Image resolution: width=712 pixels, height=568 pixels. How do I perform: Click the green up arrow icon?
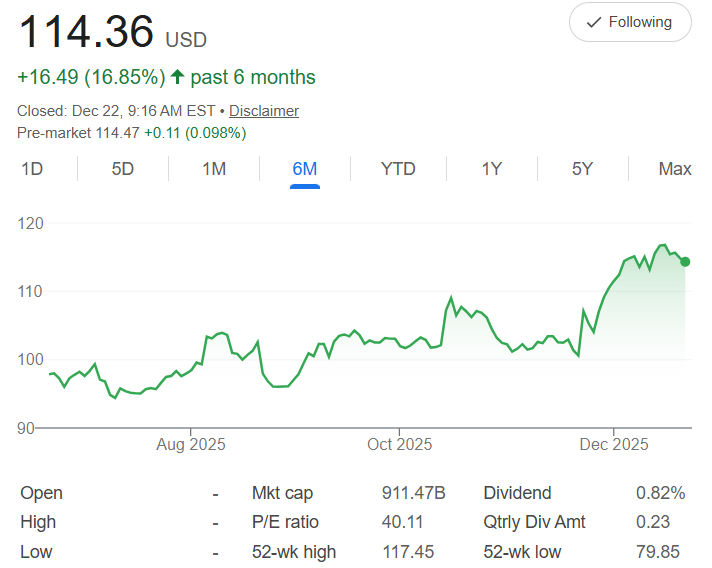coord(178,78)
